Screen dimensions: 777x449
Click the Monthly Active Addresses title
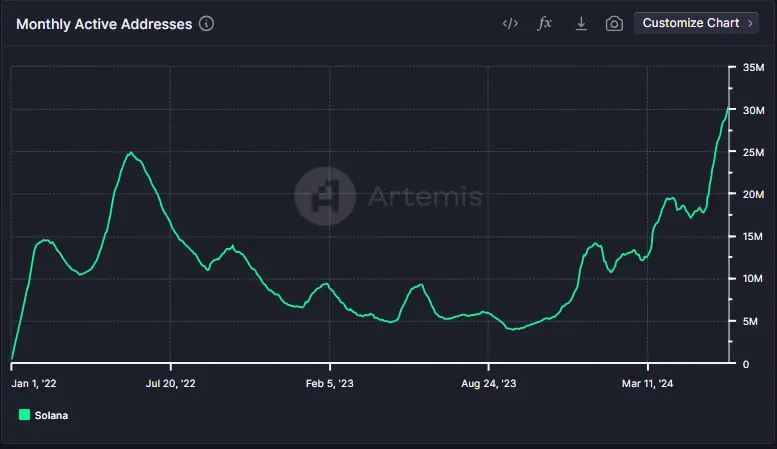[x=103, y=23]
